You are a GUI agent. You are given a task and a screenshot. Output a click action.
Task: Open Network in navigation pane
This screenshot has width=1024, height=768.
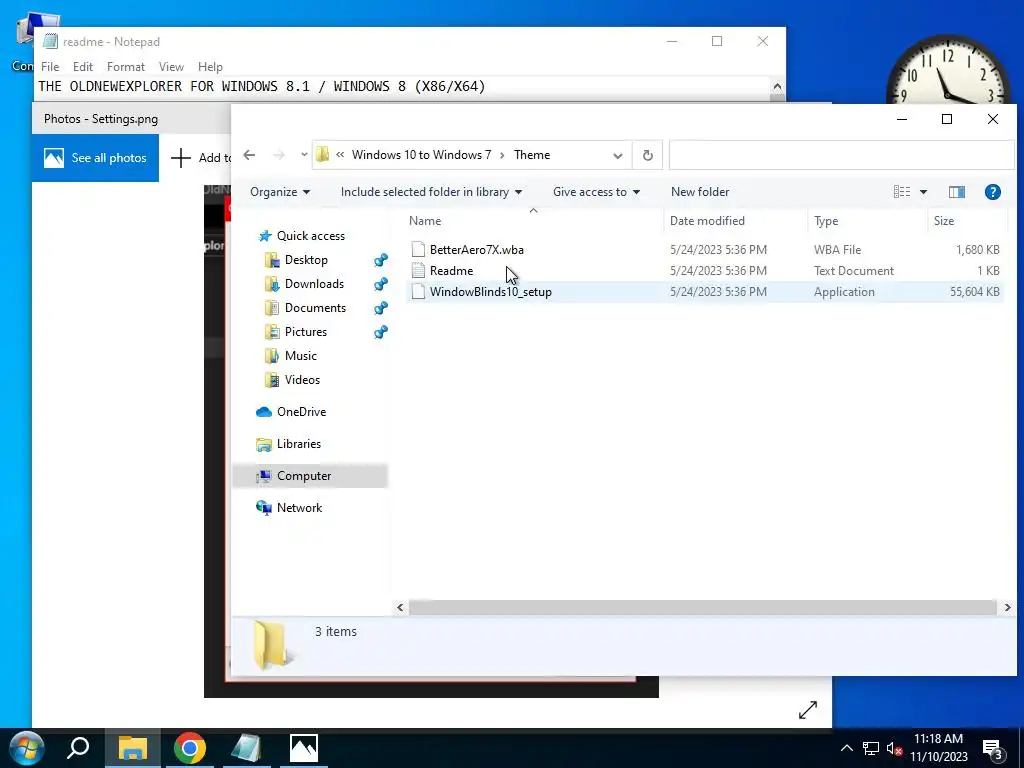(x=299, y=507)
